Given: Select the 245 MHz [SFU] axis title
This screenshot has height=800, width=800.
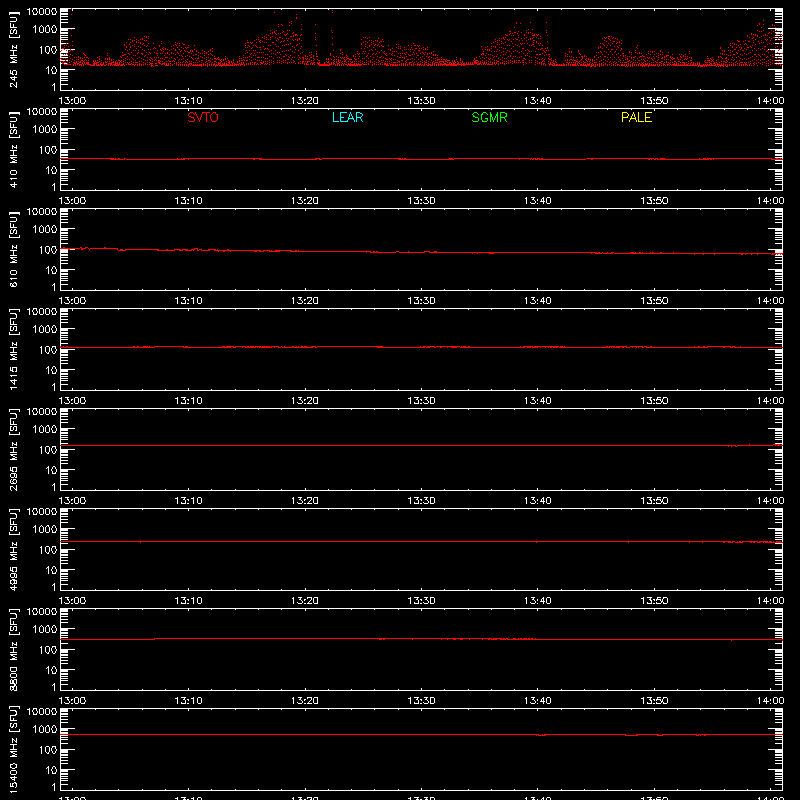Looking at the screenshot, I should pos(14,49).
